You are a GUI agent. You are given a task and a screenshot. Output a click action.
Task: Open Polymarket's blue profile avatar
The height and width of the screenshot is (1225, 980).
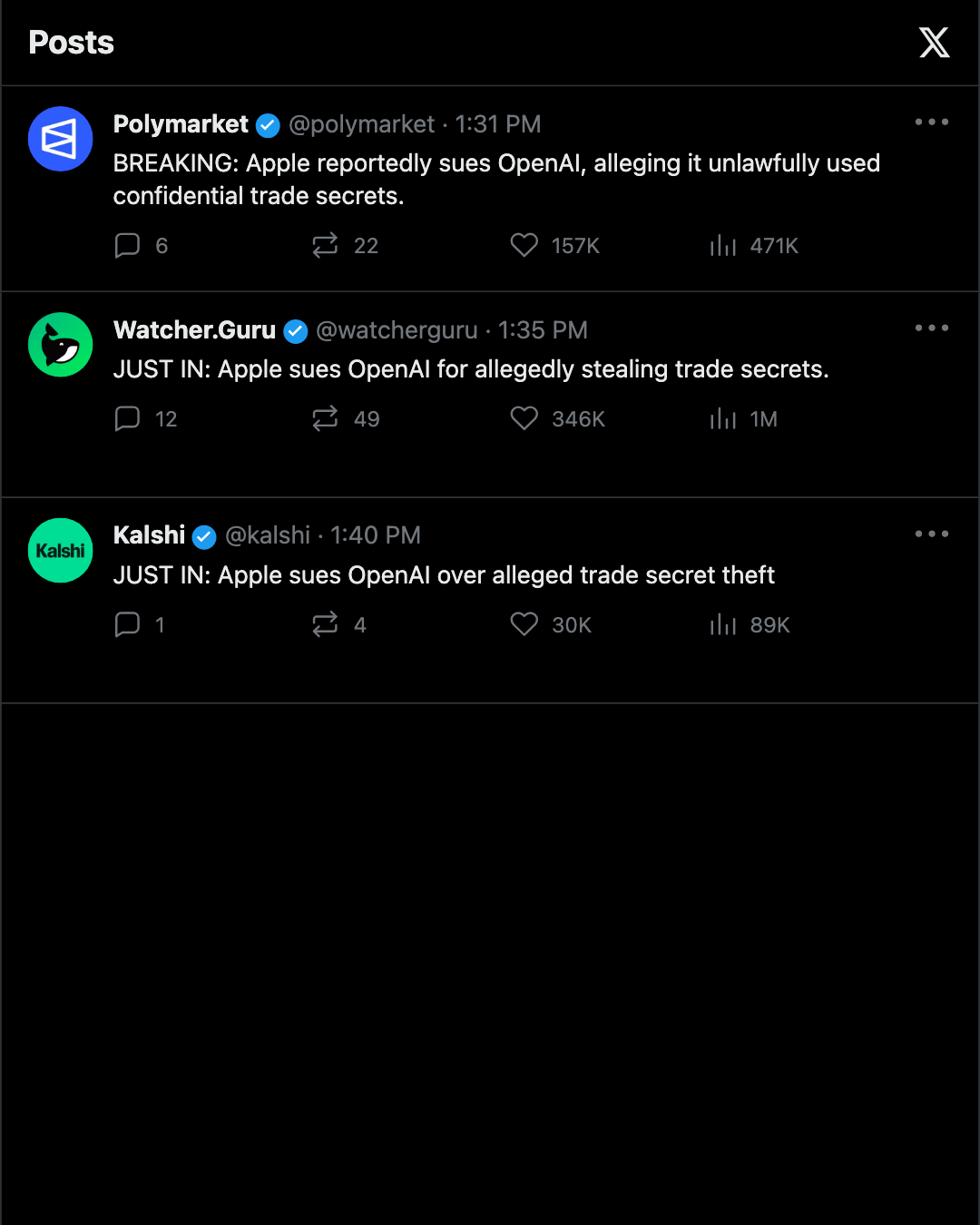pyautogui.click(x=61, y=139)
